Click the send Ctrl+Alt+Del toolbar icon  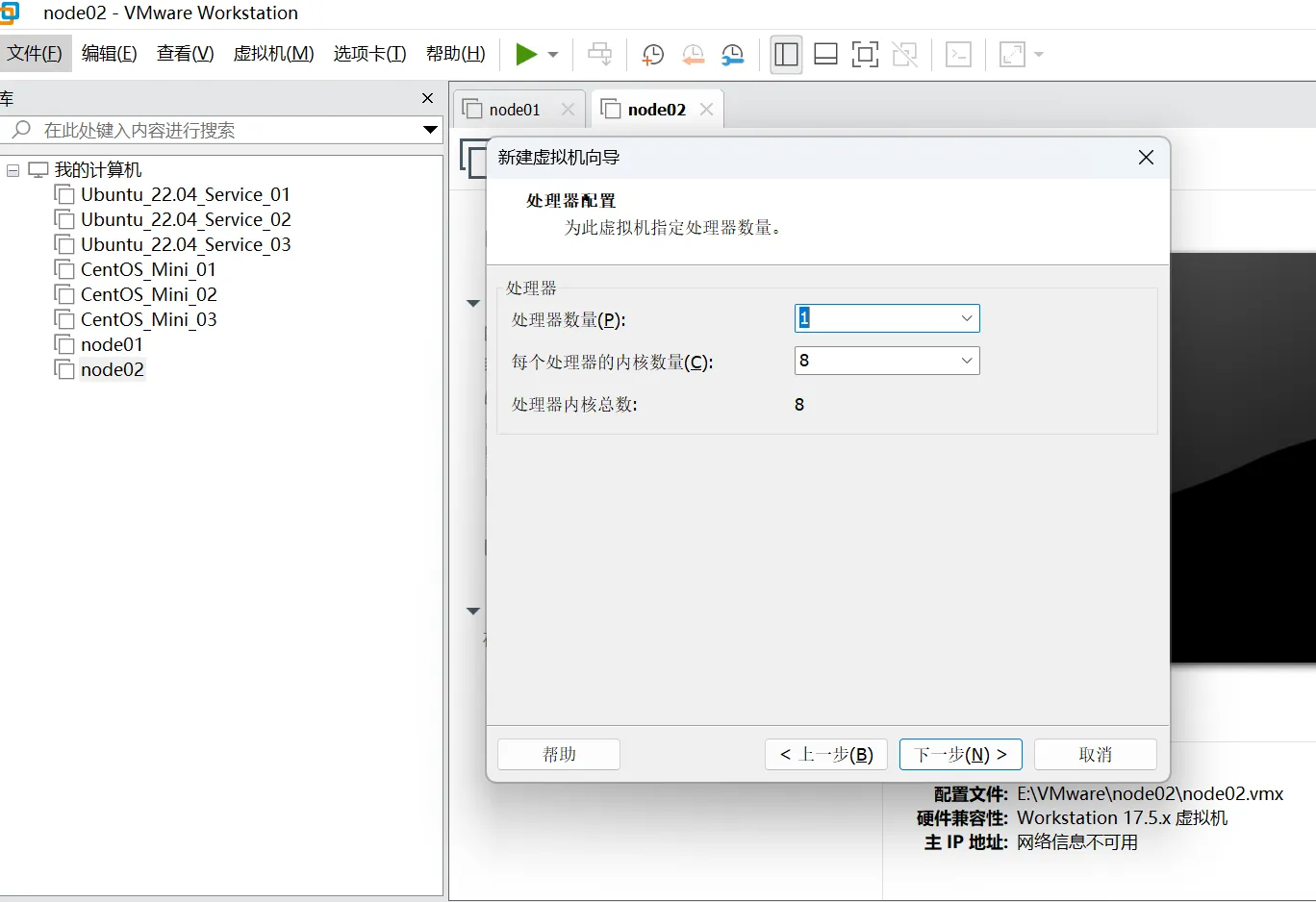599,55
